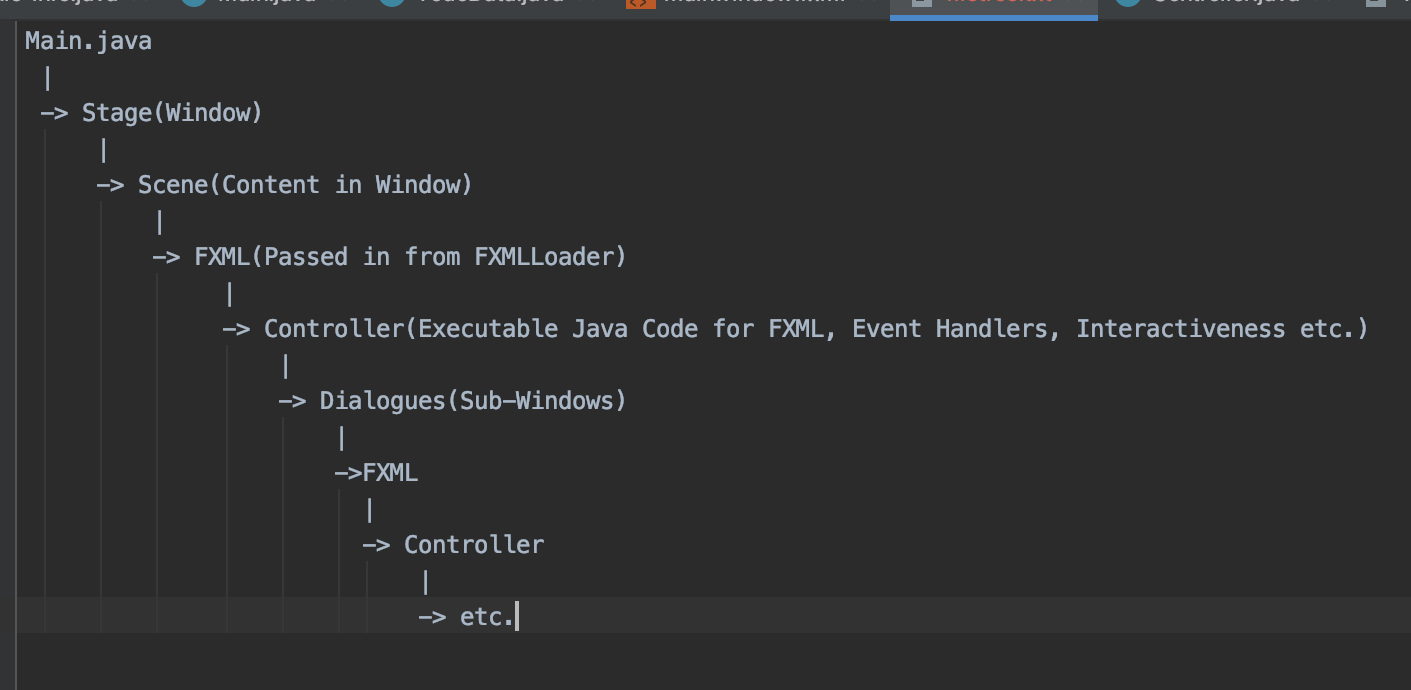Click the Stage(Window) line in editor
Image resolution: width=1411 pixels, height=690 pixels.
click(x=151, y=113)
